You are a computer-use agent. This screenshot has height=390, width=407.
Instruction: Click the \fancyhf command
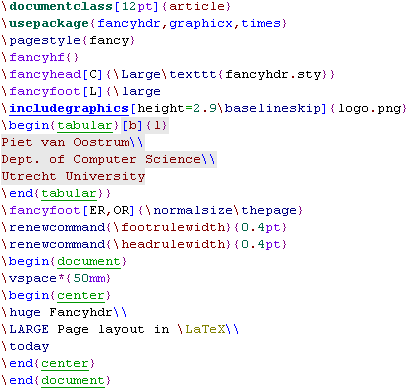coord(33,57)
